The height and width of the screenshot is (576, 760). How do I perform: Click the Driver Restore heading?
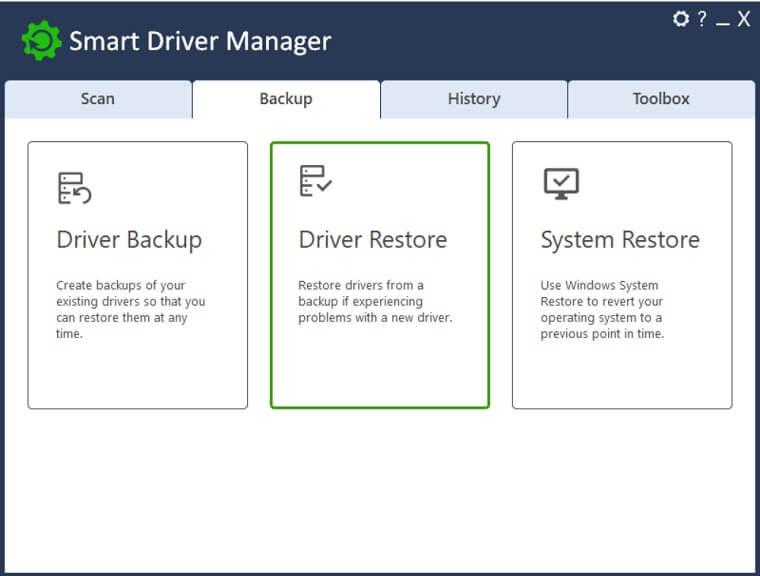[x=373, y=240]
